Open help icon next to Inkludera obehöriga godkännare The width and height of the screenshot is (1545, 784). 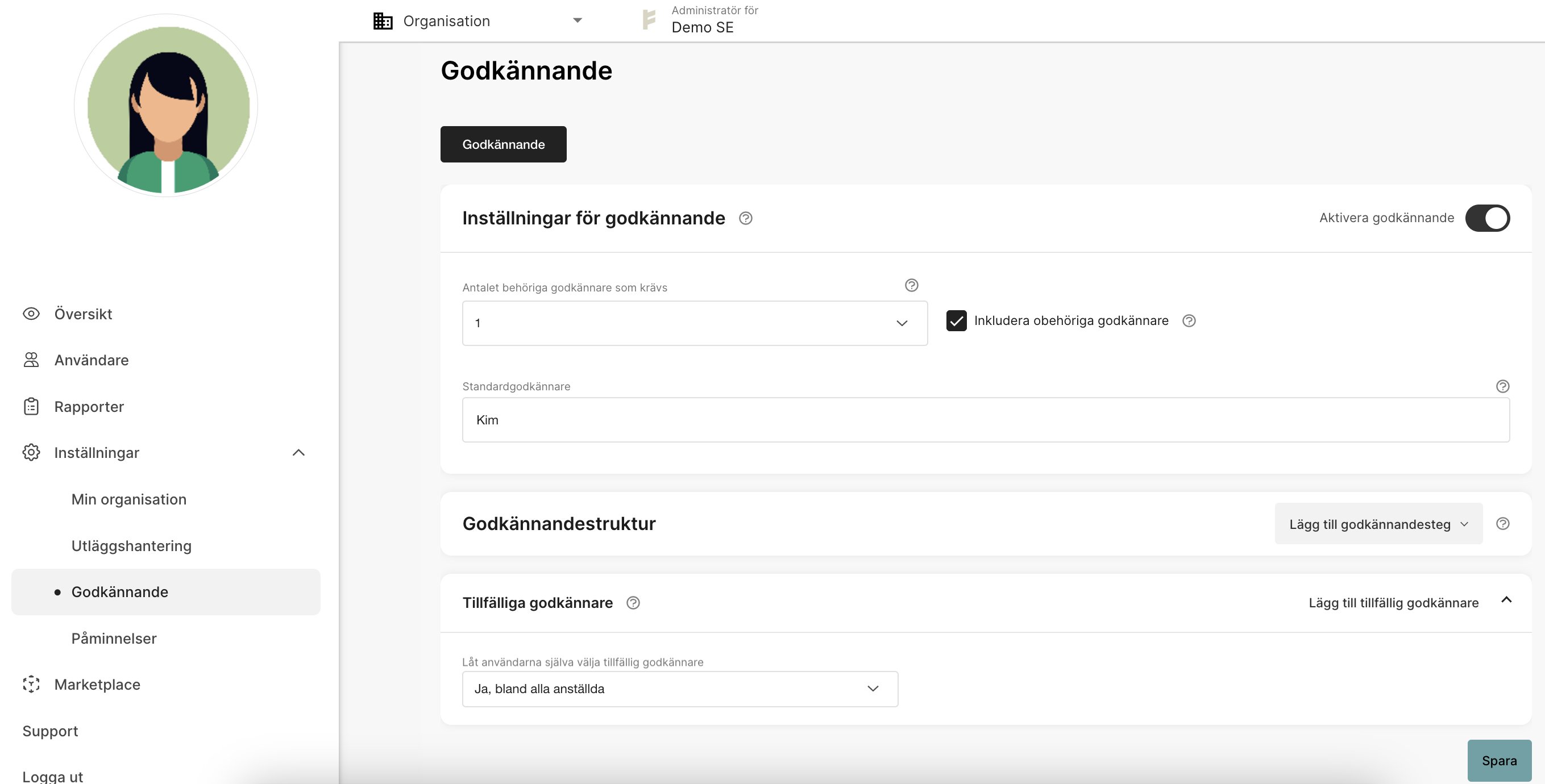click(x=1189, y=320)
